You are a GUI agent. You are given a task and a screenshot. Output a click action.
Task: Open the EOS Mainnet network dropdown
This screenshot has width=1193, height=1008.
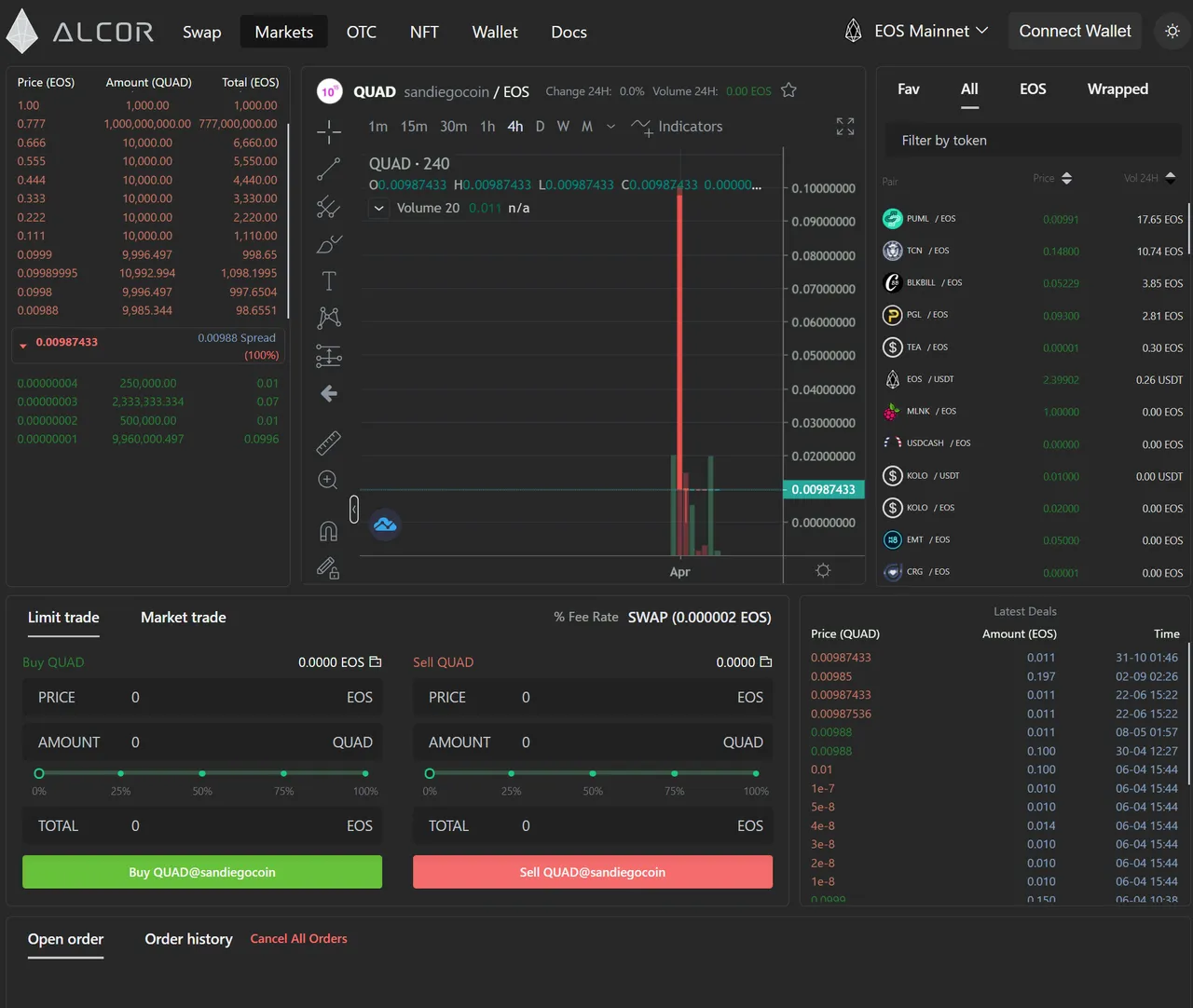[916, 32]
